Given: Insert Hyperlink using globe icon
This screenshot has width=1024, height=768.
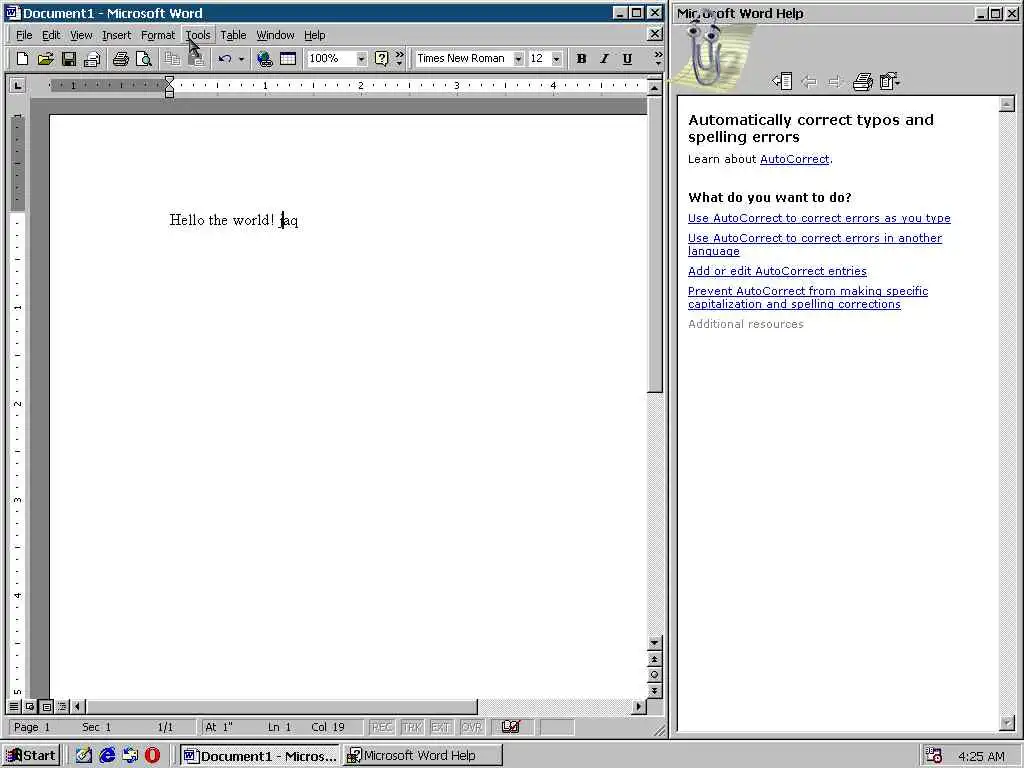Looking at the screenshot, I should (x=264, y=59).
